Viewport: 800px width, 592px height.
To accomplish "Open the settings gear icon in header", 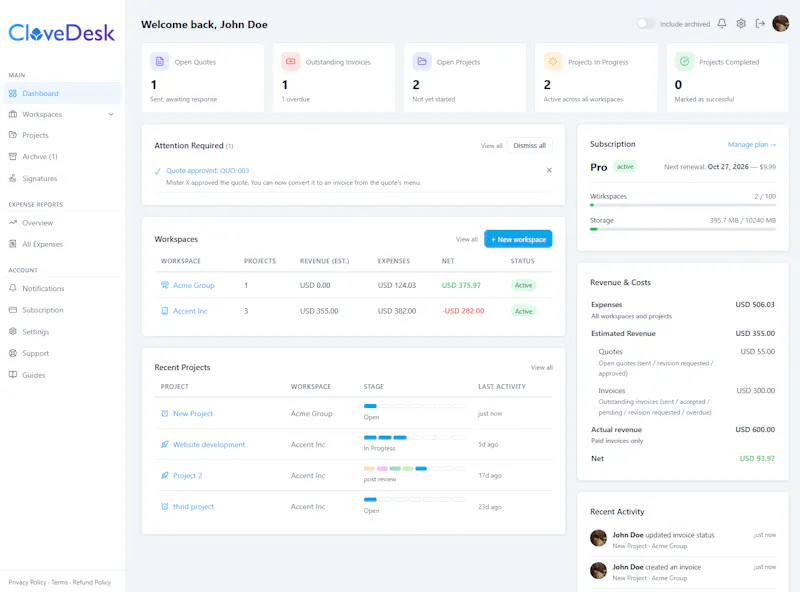I will coord(741,23).
